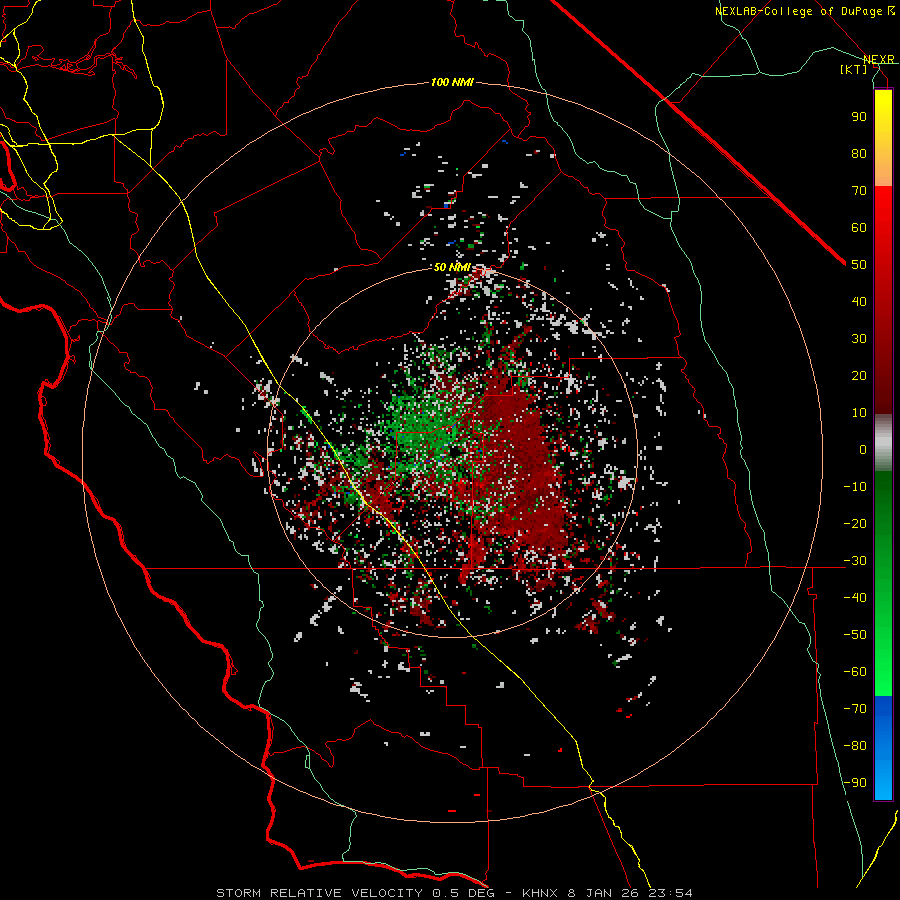Click the "-60" value on the velocity scale
This screenshot has width=900, height=900.
855,672
